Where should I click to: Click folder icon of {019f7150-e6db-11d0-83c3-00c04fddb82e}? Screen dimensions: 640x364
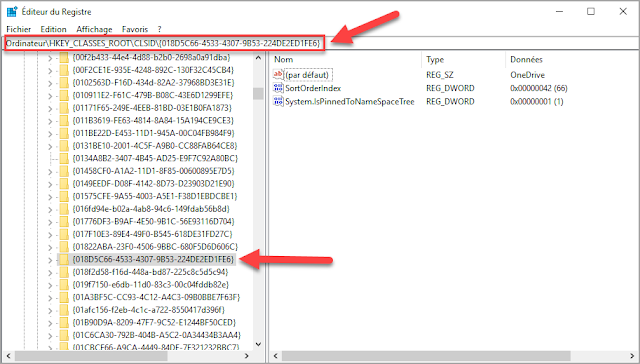coord(64,285)
